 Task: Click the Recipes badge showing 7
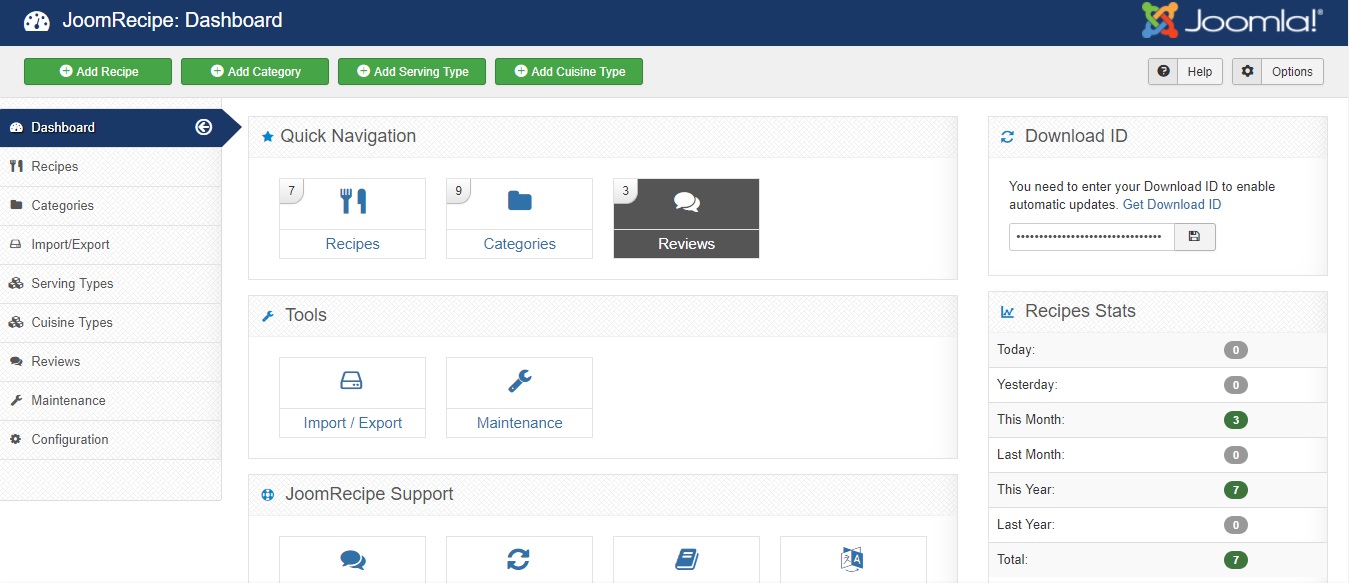tap(291, 190)
